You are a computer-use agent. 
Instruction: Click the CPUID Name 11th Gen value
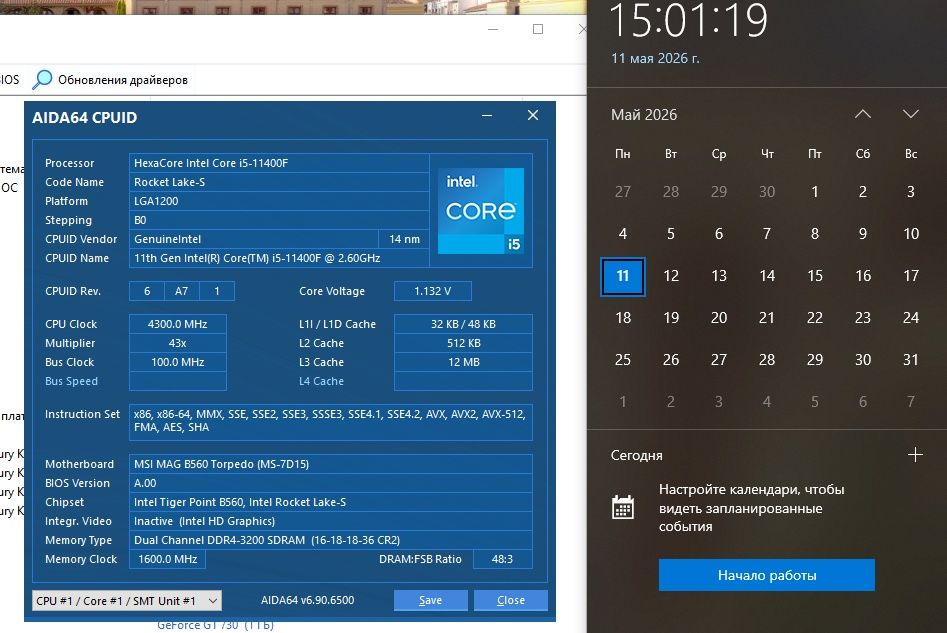coord(279,258)
